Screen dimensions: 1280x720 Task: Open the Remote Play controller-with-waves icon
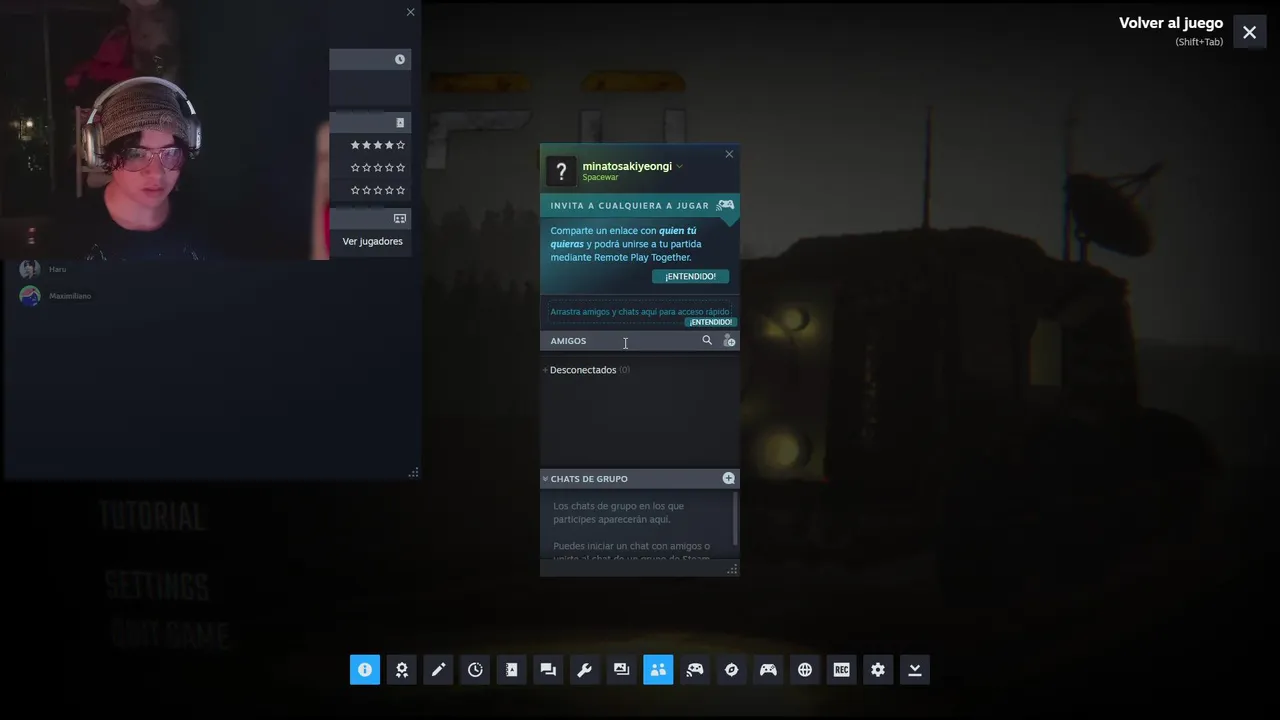click(695, 670)
